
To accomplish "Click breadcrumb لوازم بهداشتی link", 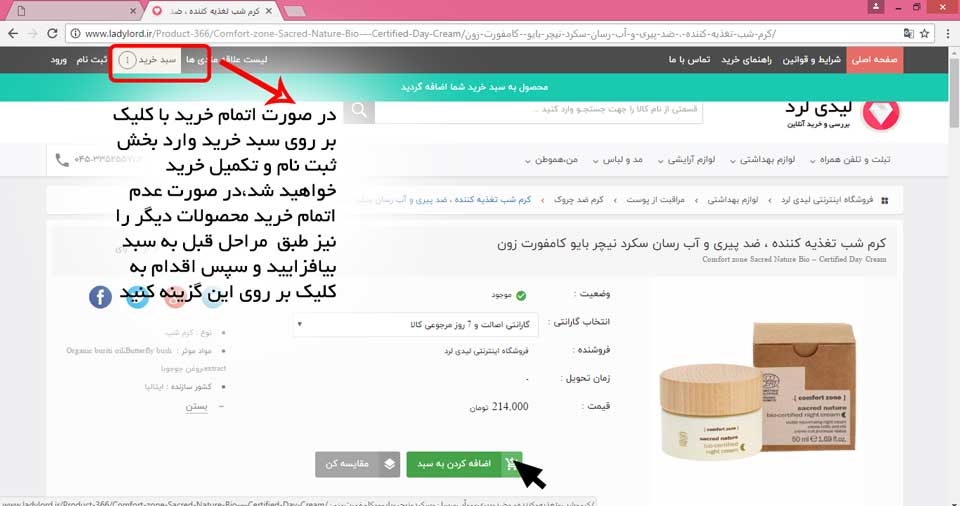I will click(733, 200).
